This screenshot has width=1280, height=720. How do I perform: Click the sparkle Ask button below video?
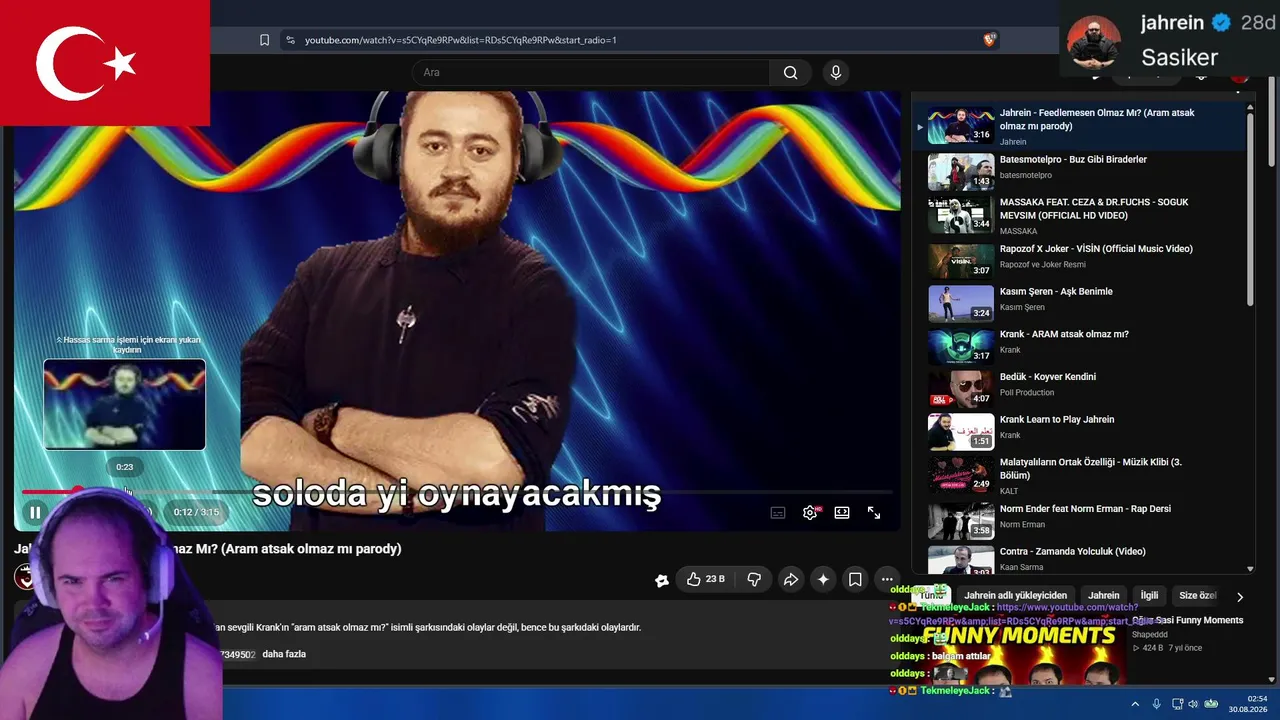[823, 579]
